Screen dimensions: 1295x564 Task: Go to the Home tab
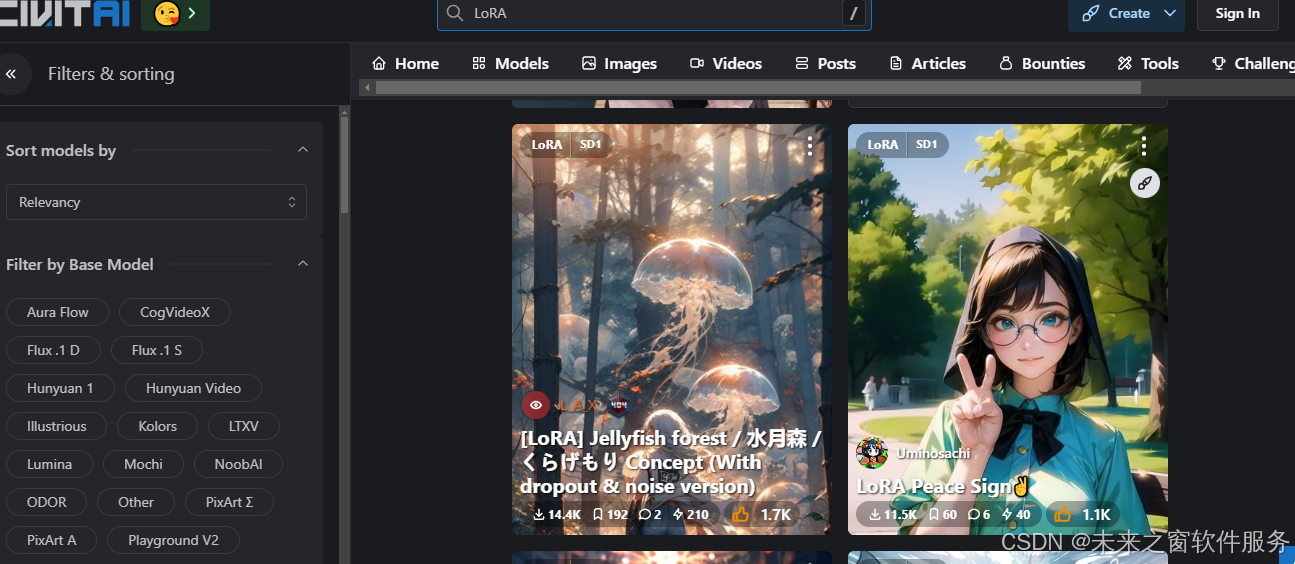coord(405,63)
